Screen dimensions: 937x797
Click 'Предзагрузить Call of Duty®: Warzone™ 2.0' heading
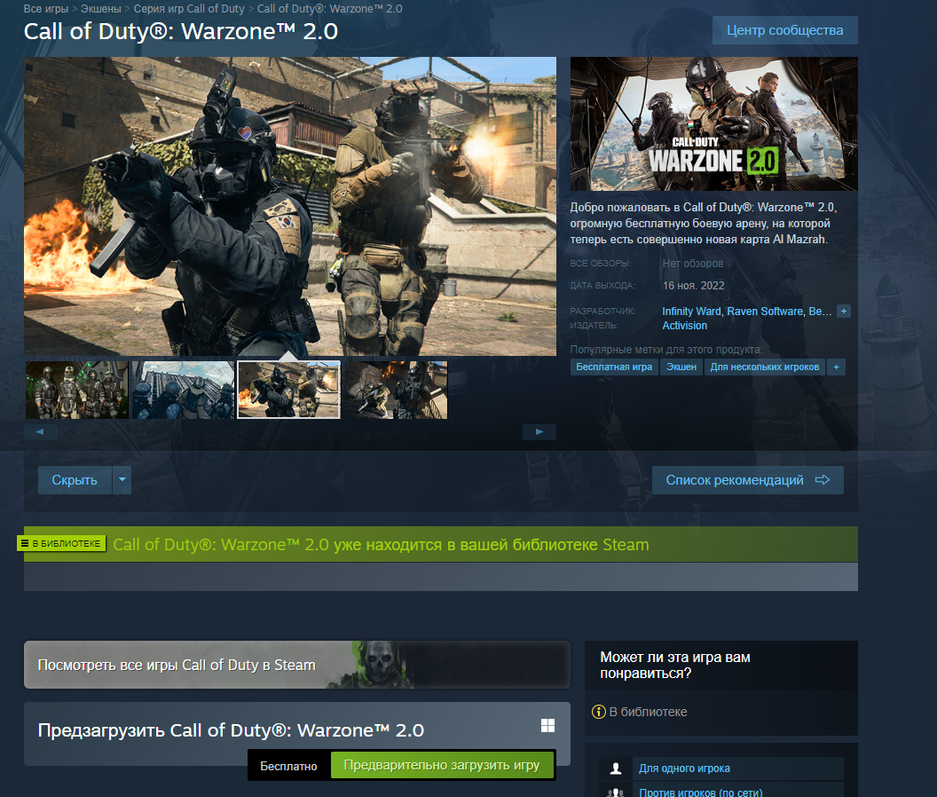coord(231,730)
